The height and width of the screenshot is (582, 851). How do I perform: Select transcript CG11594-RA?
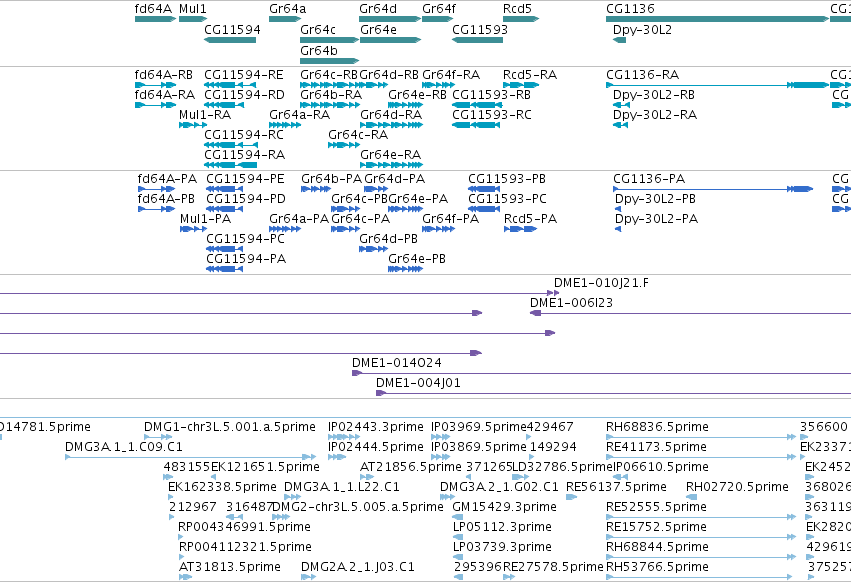tap(231, 165)
